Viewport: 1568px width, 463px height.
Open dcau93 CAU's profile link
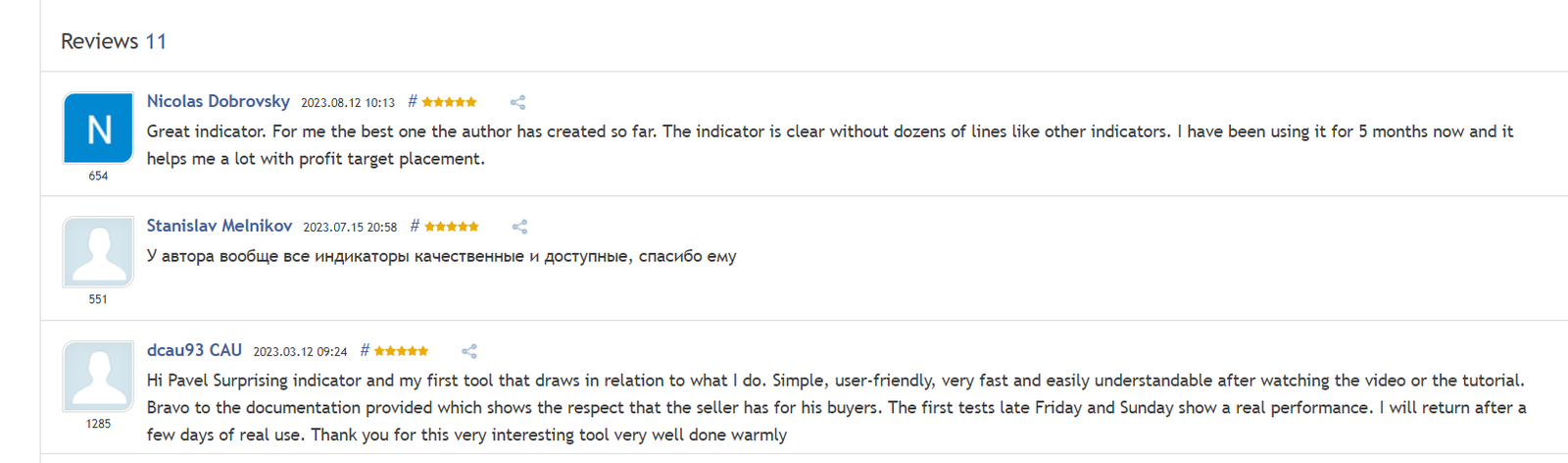click(194, 350)
